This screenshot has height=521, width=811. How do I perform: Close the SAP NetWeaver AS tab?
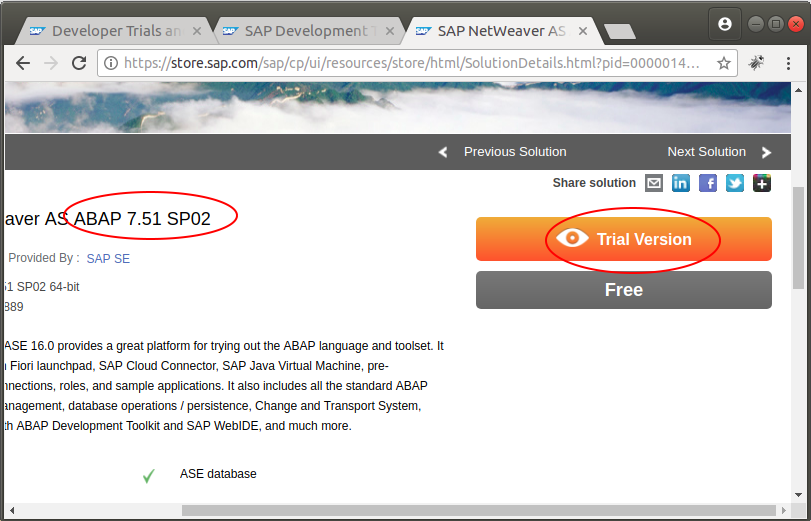[x=582, y=31]
